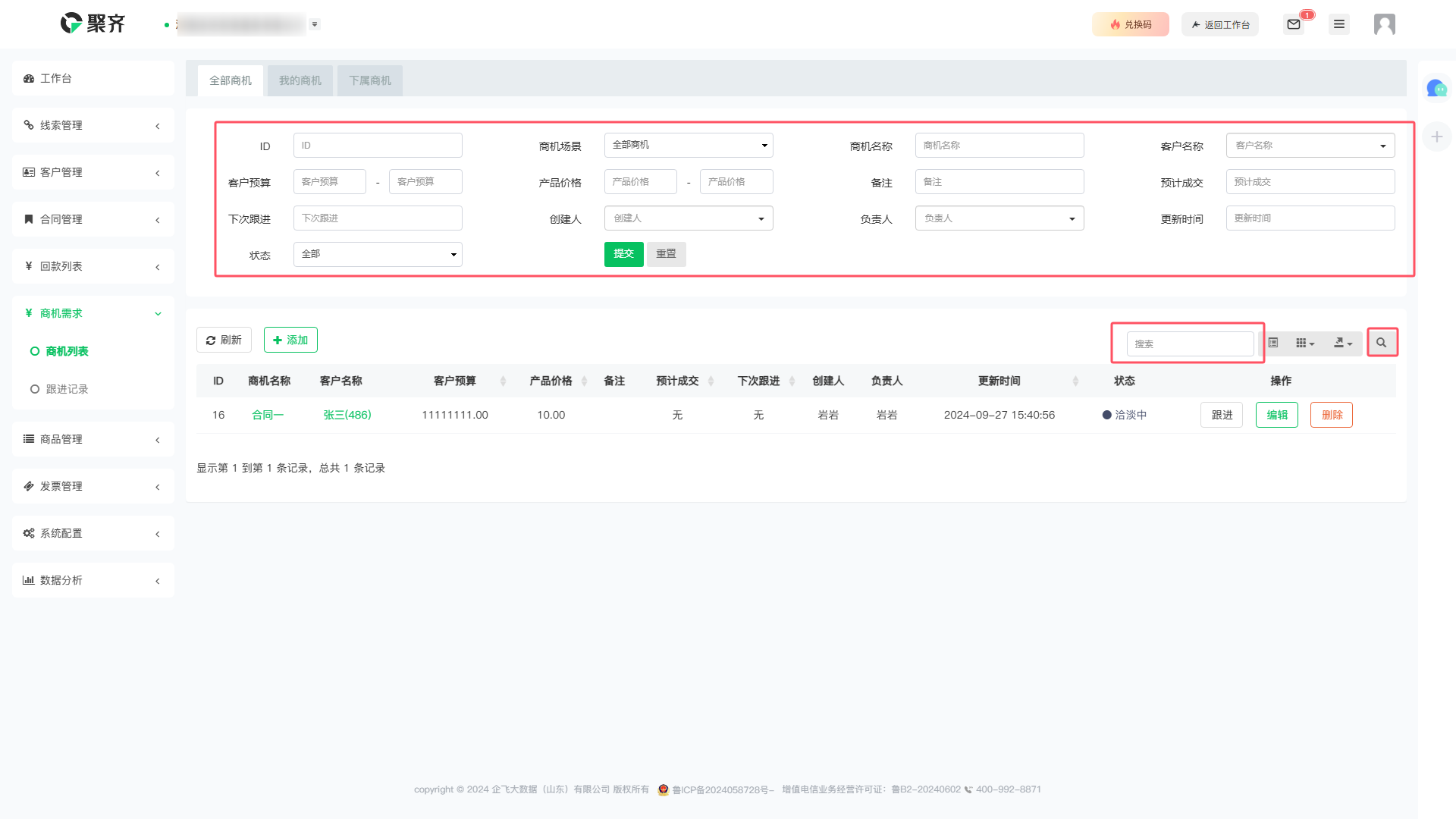1456x819 pixels.
Task: Open the column visibility grid dropdown
Action: point(1304,343)
